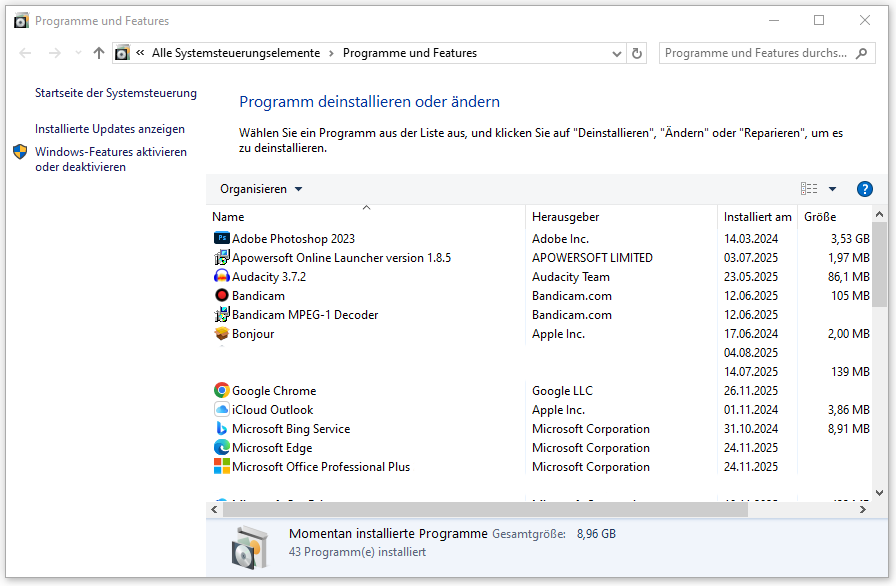Click the refresh icon in the address bar
The image size is (896, 586).
point(637,53)
